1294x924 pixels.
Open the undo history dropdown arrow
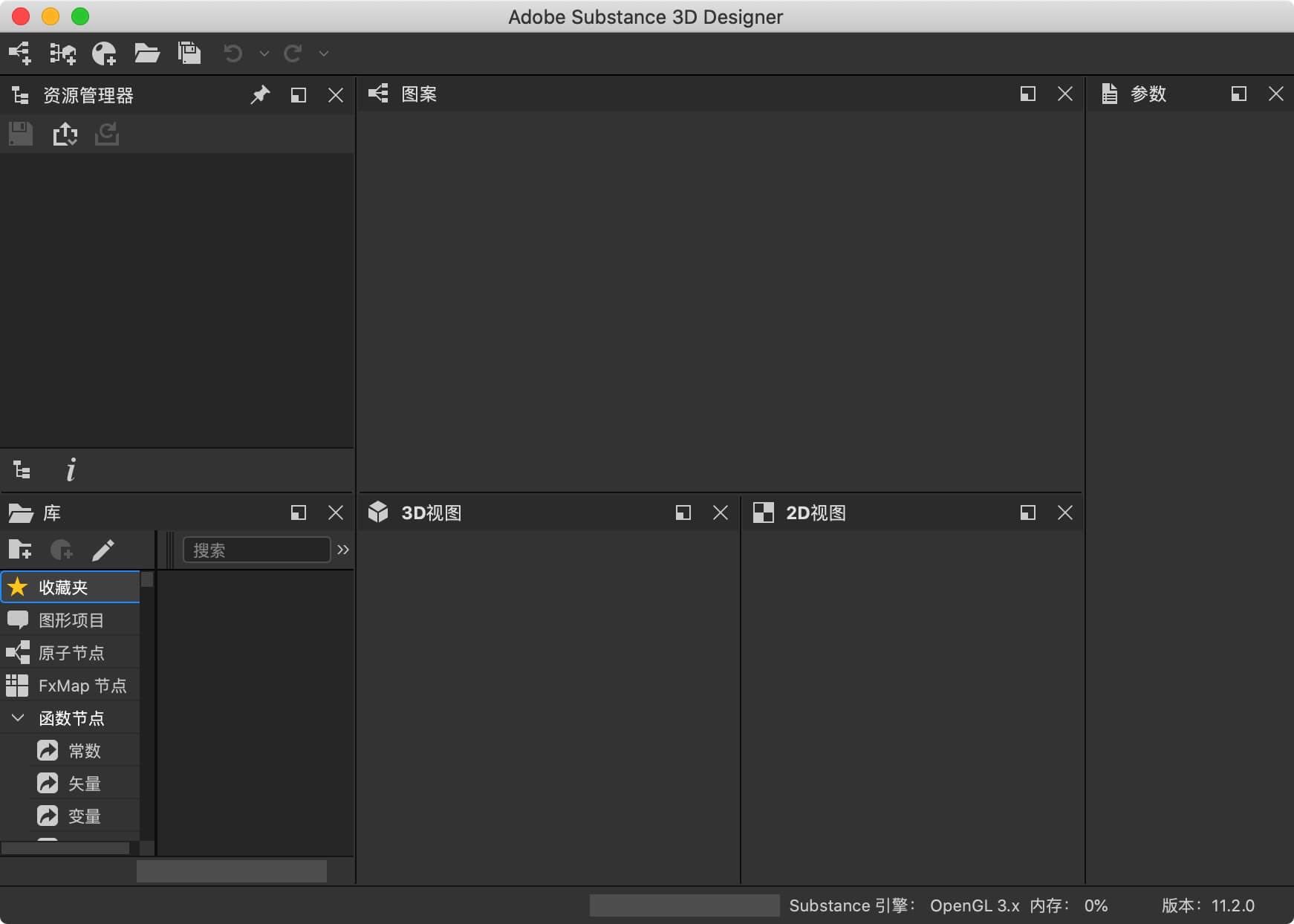pyautogui.click(x=264, y=53)
